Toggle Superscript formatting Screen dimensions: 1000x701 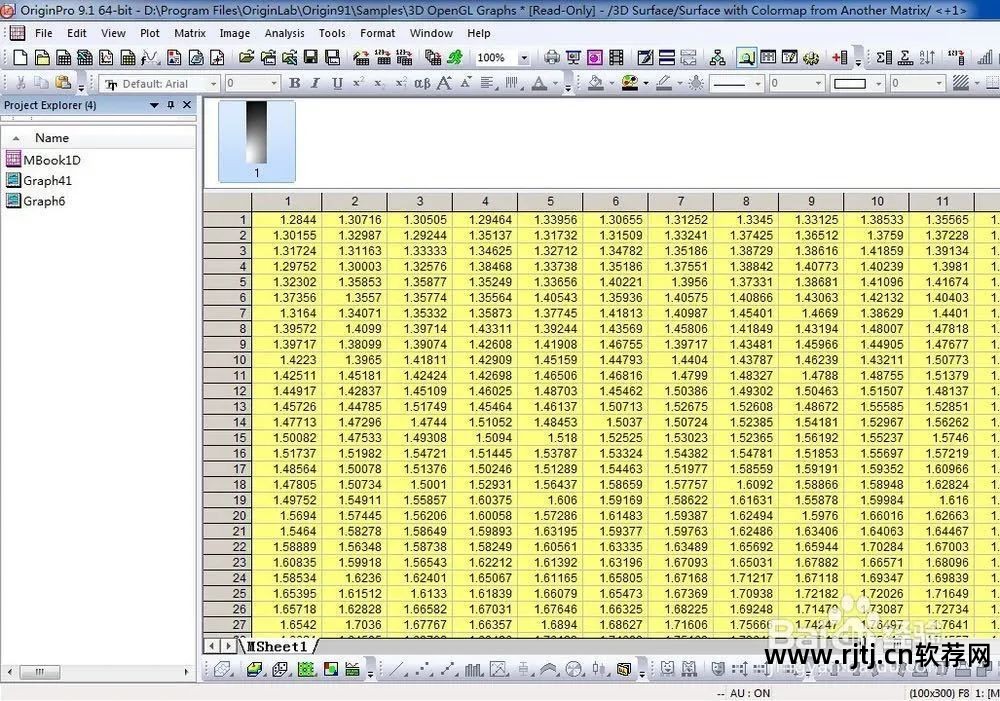point(358,82)
